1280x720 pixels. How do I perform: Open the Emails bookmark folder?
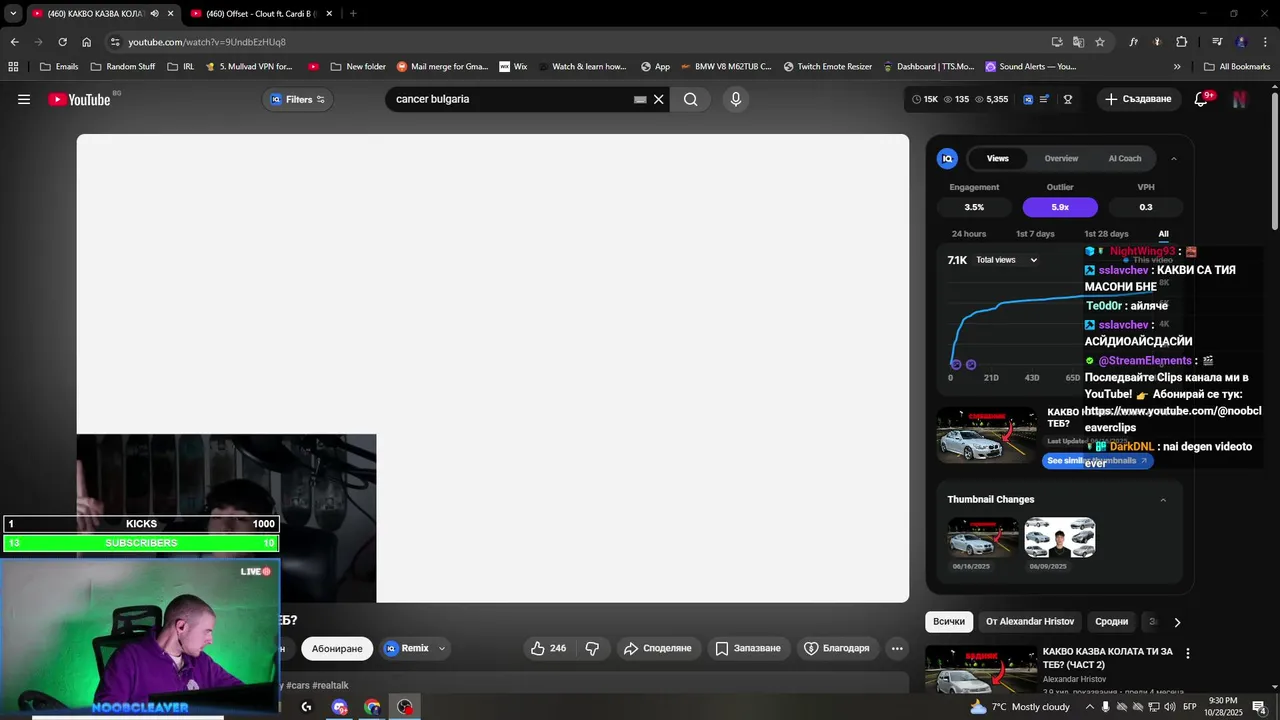(59, 67)
